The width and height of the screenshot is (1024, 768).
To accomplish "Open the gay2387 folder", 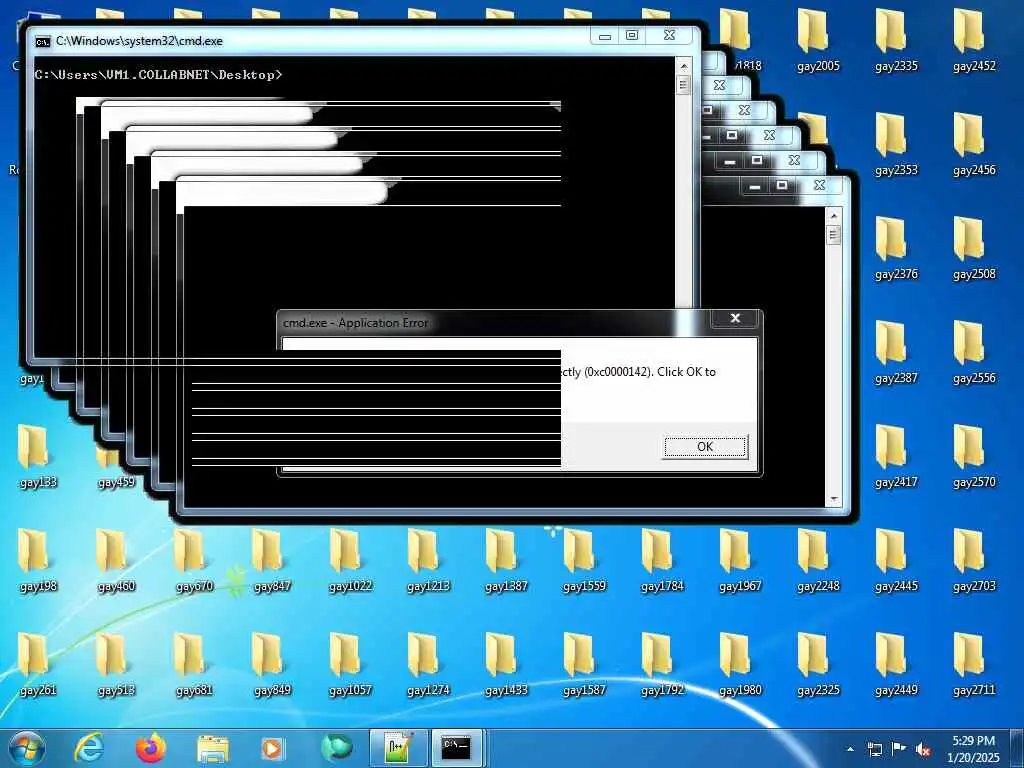I will (x=896, y=353).
